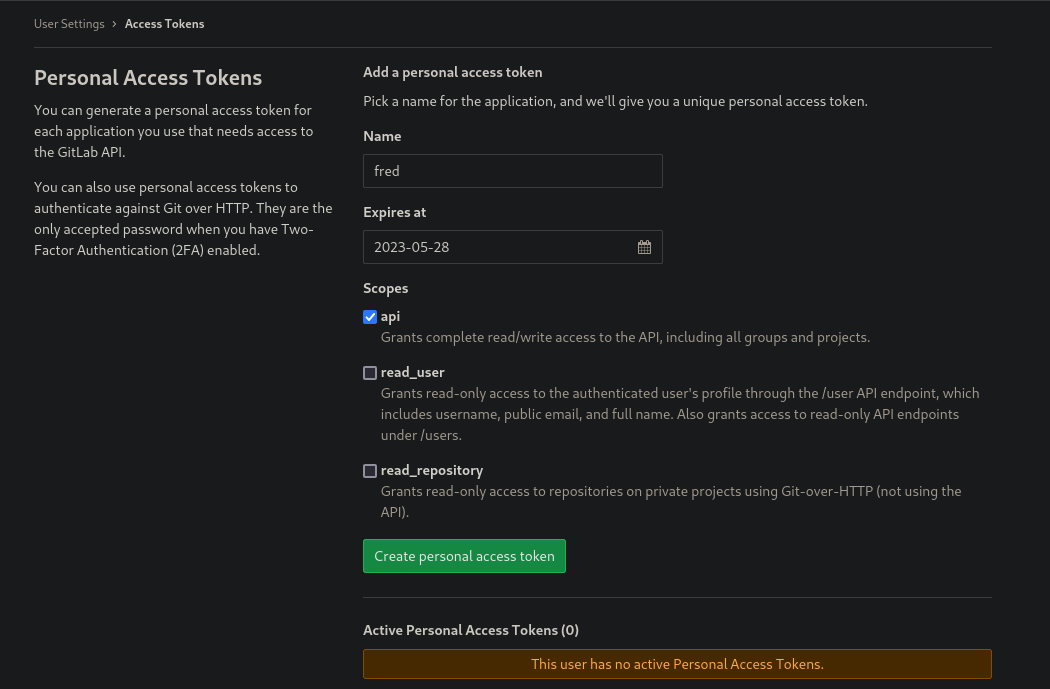This screenshot has width=1050, height=689.
Task: Click the Add a personal access token heading
Action: (453, 72)
